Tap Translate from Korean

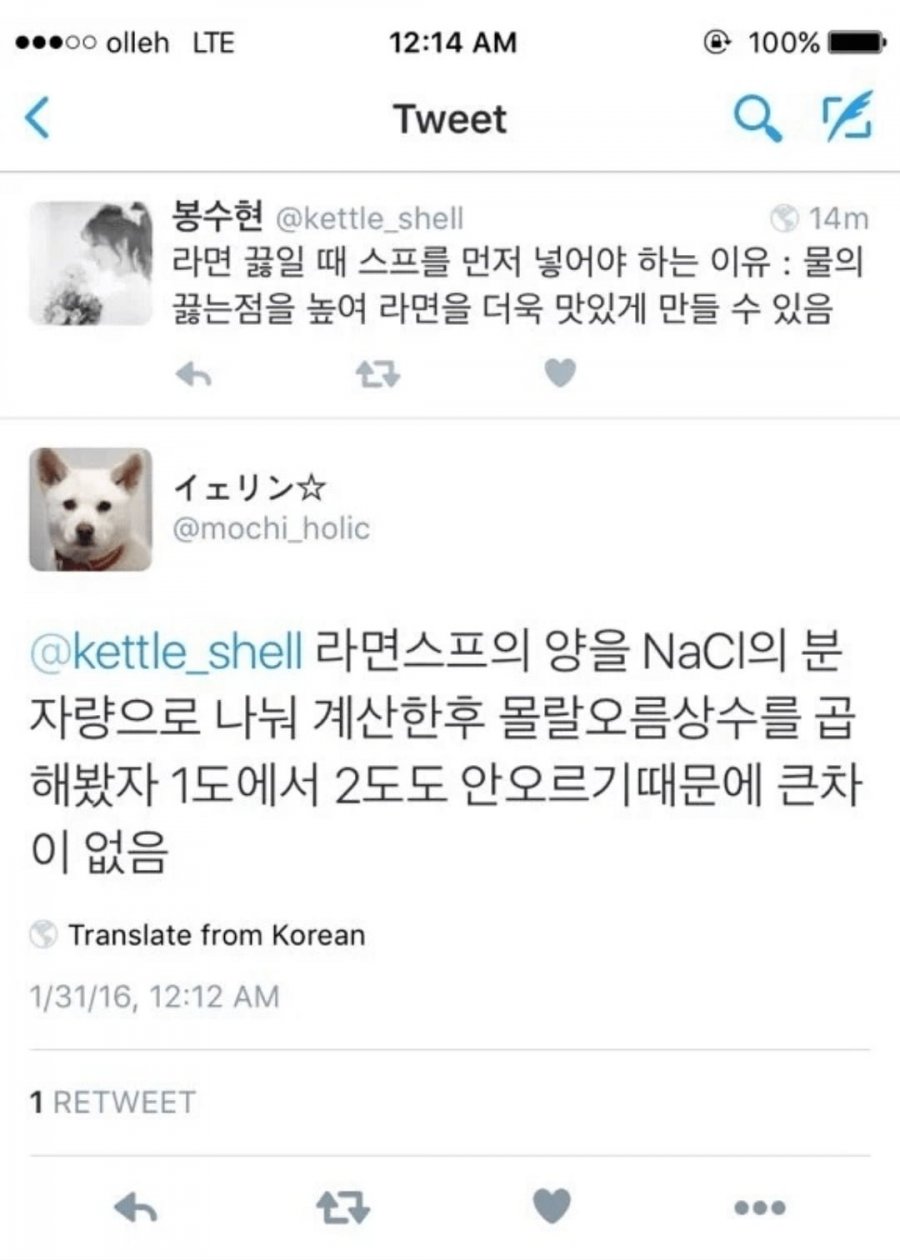[216, 935]
